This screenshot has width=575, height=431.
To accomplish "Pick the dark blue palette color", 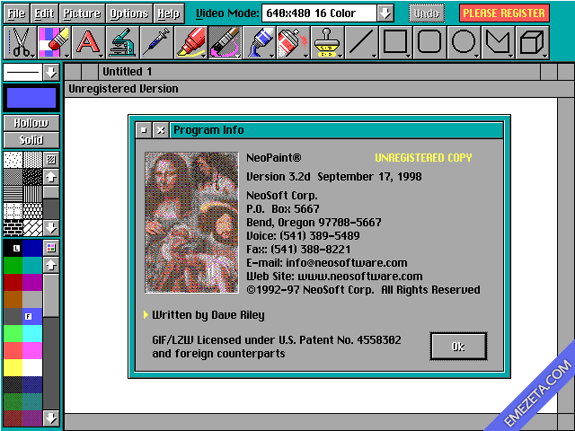I will (x=32, y=248).
